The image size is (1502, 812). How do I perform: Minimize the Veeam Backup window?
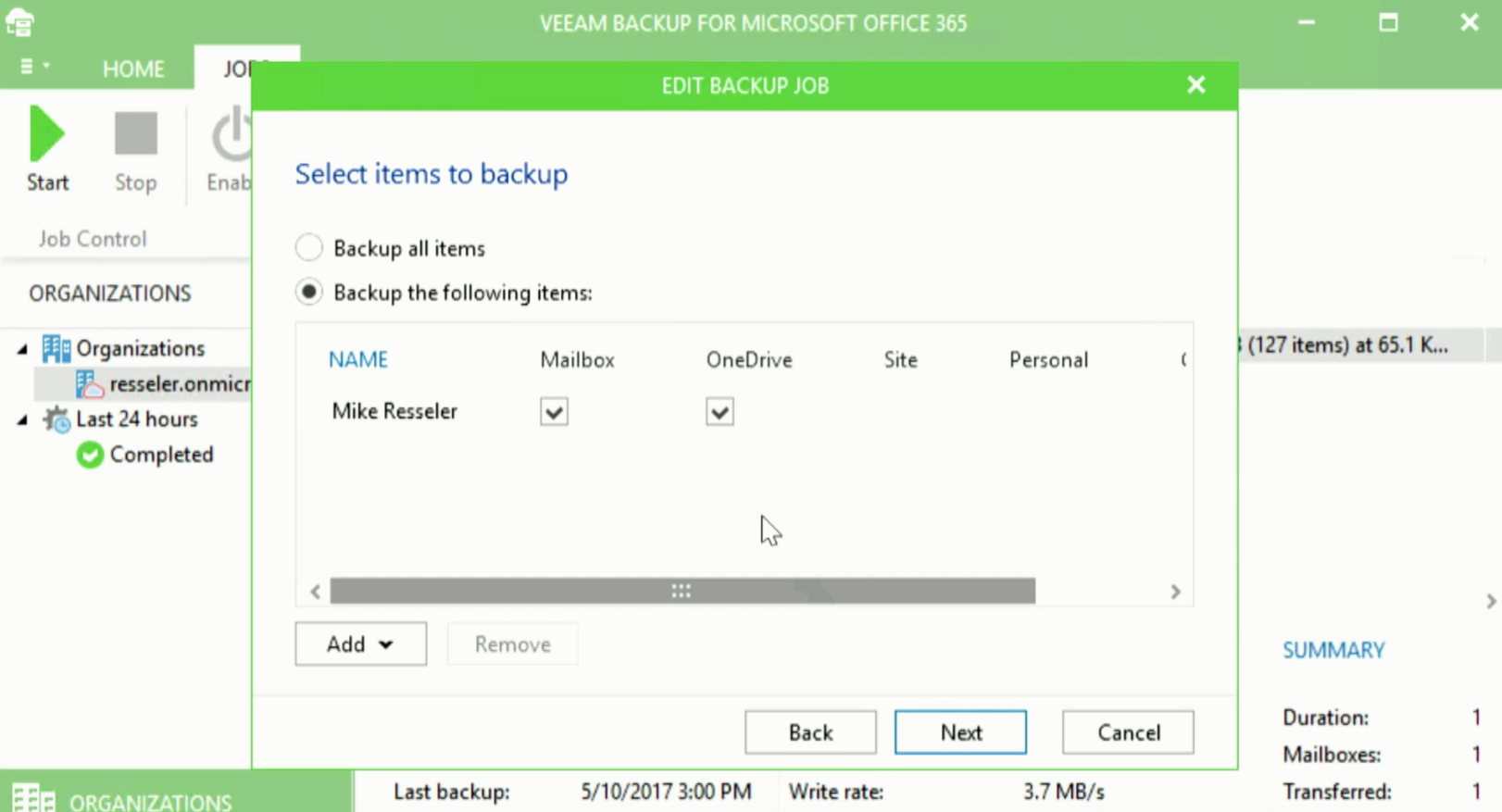(x=1307, y=22)
